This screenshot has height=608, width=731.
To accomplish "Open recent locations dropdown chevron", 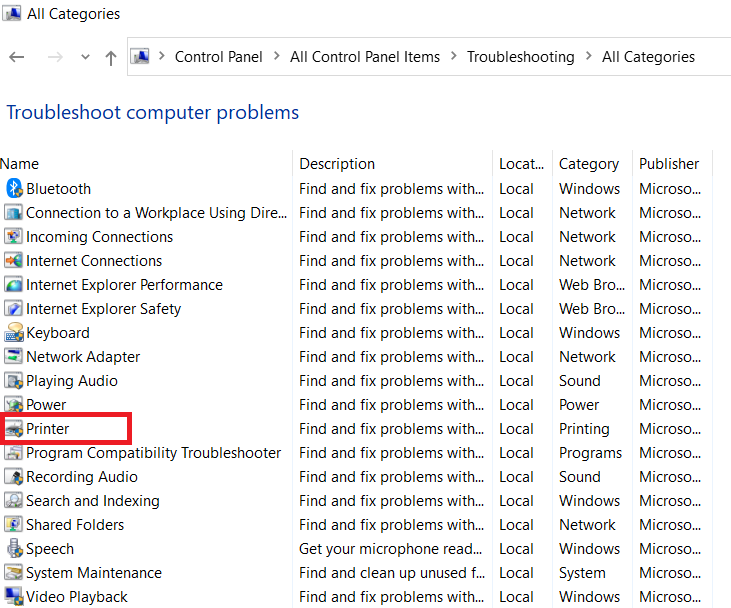I will pyautogui.click(x=85, y=57).
